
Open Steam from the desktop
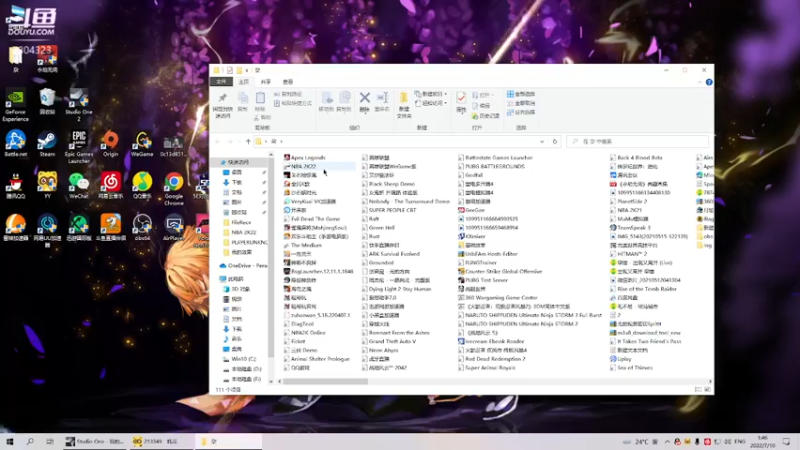click(x=47, y=143)
